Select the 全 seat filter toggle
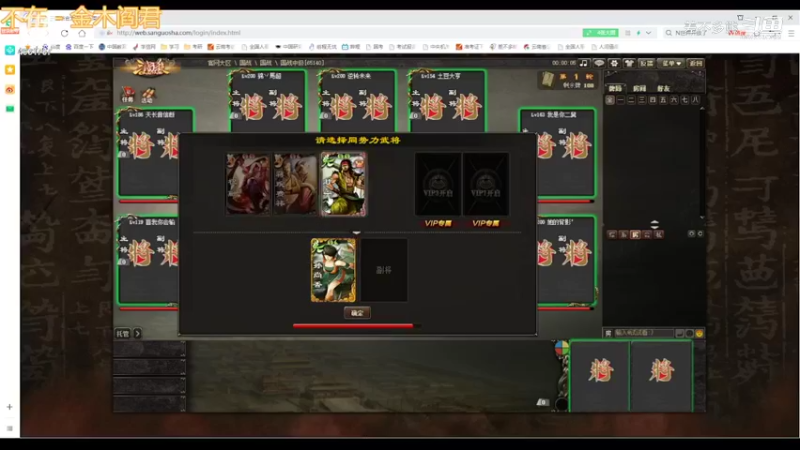Viewport: 800px width, 450px height. (x=610, y=100)
